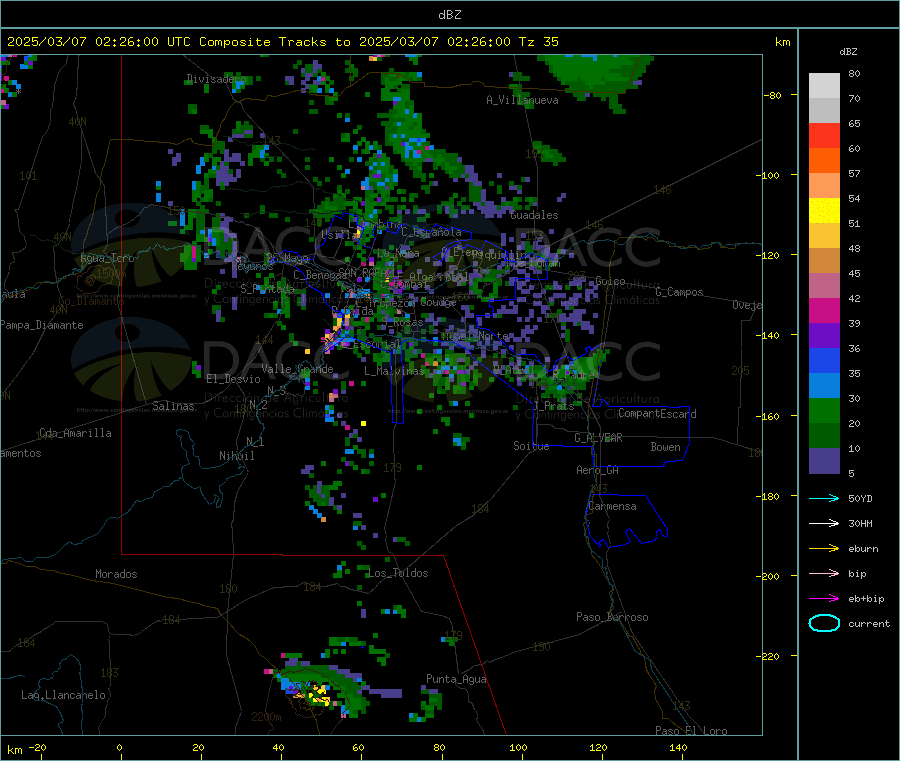
Task: Click the Cda_Amarilla place label
Action: point(75,433)
